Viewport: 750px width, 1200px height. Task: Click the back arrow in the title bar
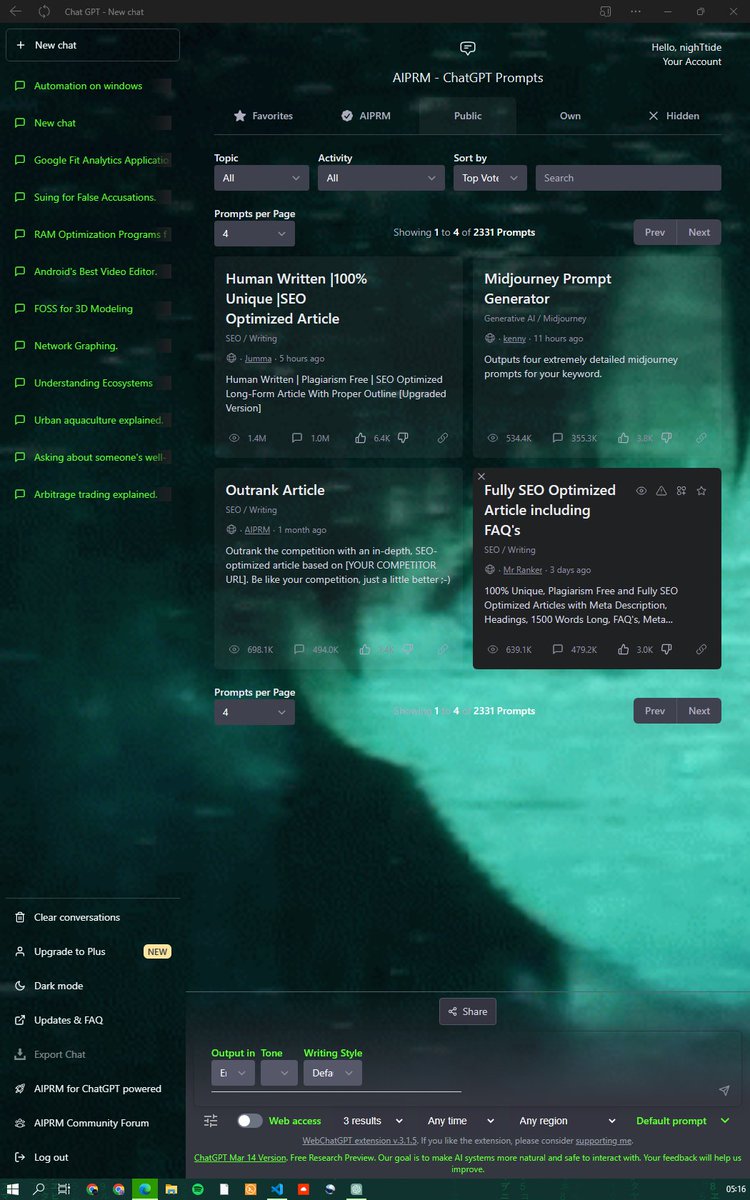(x=15, y=11)
